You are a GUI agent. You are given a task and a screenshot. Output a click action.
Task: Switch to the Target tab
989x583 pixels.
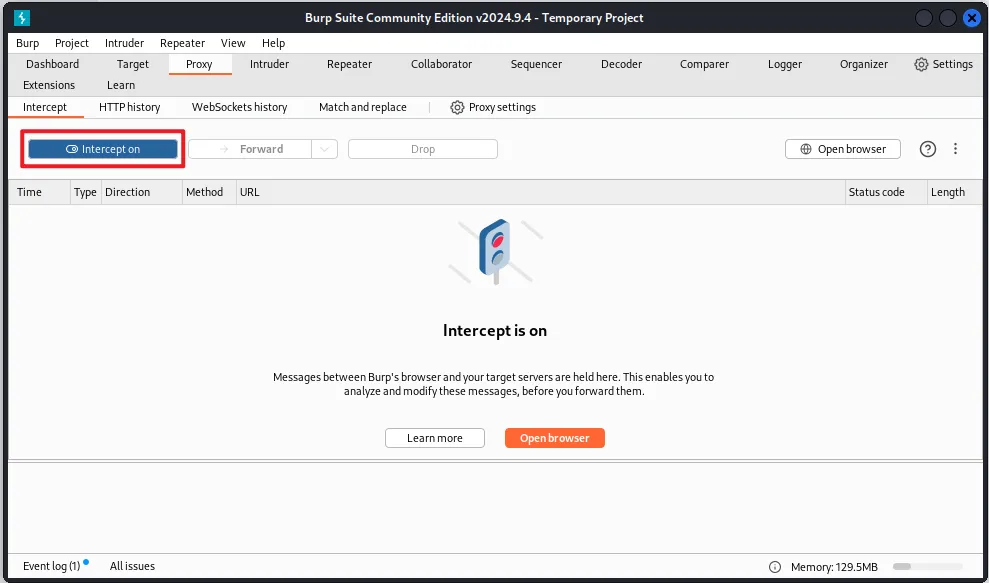pyautogui.click(x=132, y=64)
